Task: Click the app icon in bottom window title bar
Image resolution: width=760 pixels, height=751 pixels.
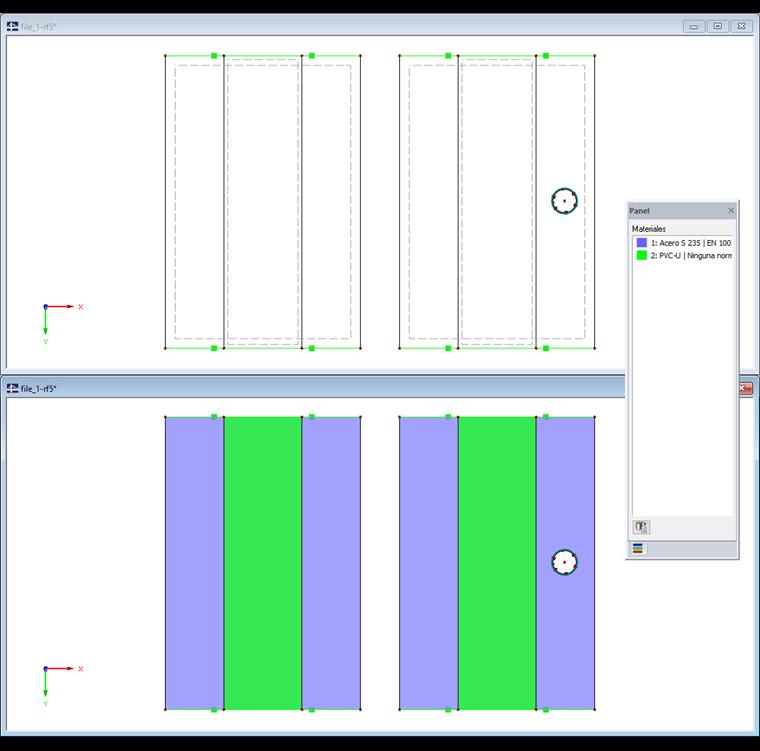Action: [13, 388]
